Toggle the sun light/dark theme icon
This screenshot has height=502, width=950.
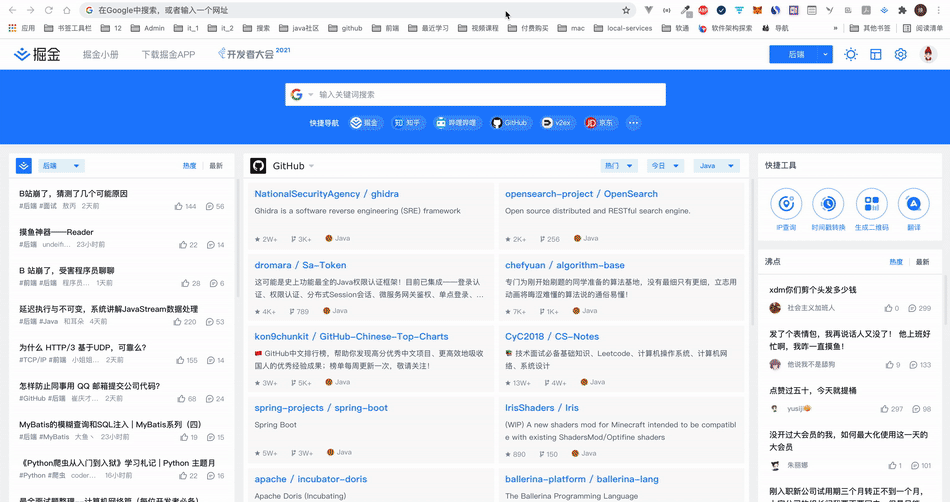pos(851,54)
